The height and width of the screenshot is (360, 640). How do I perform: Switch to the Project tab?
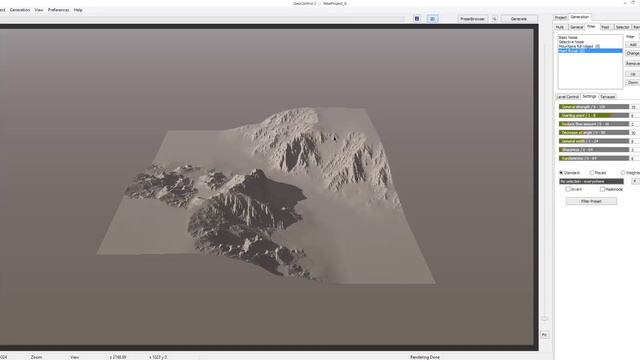[x=561, y=17]
